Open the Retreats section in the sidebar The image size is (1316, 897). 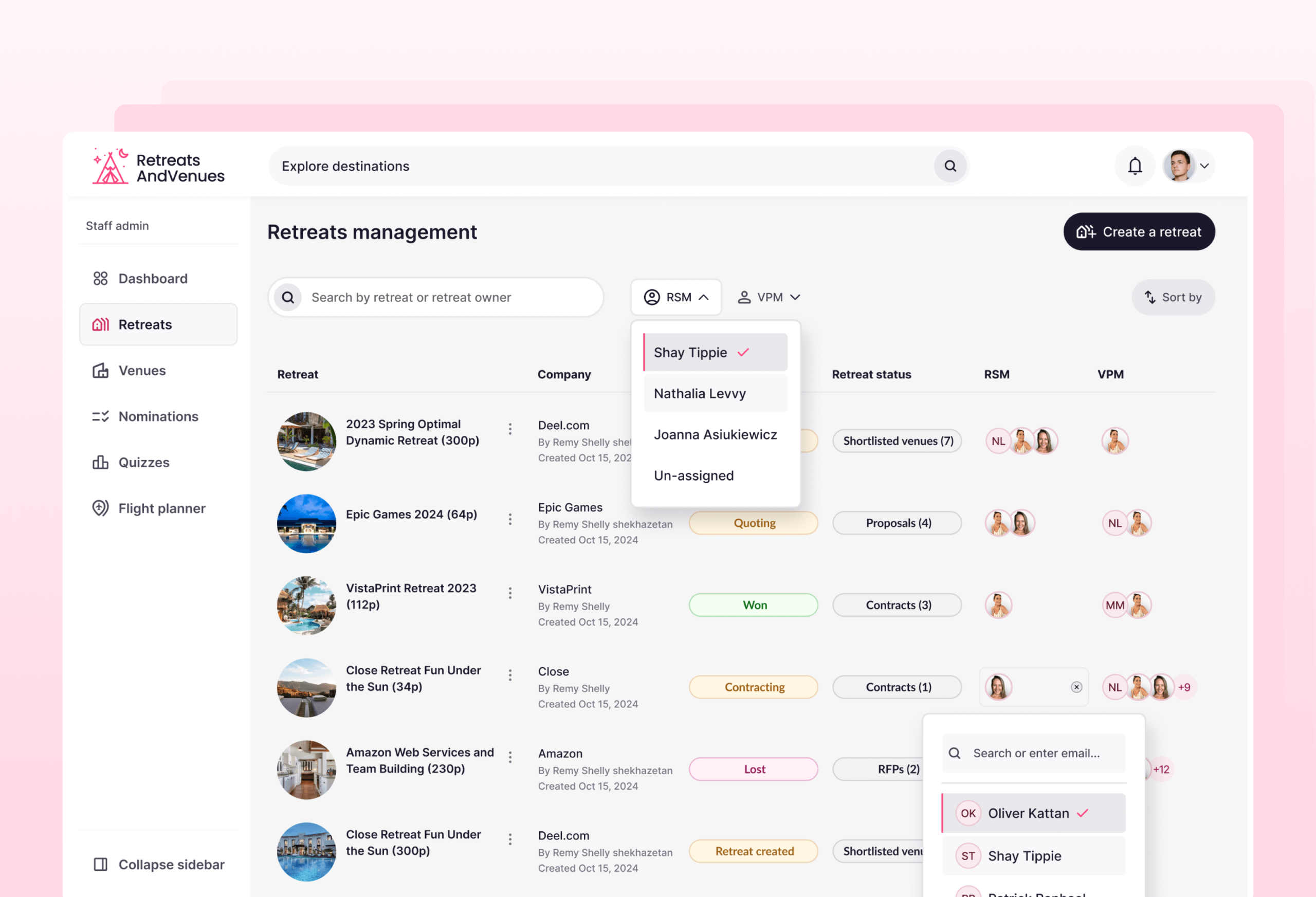145,324
